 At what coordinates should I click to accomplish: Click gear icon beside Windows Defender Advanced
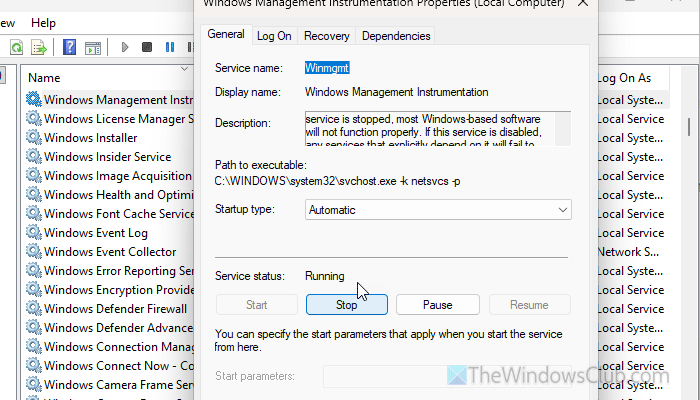[33, 327]
